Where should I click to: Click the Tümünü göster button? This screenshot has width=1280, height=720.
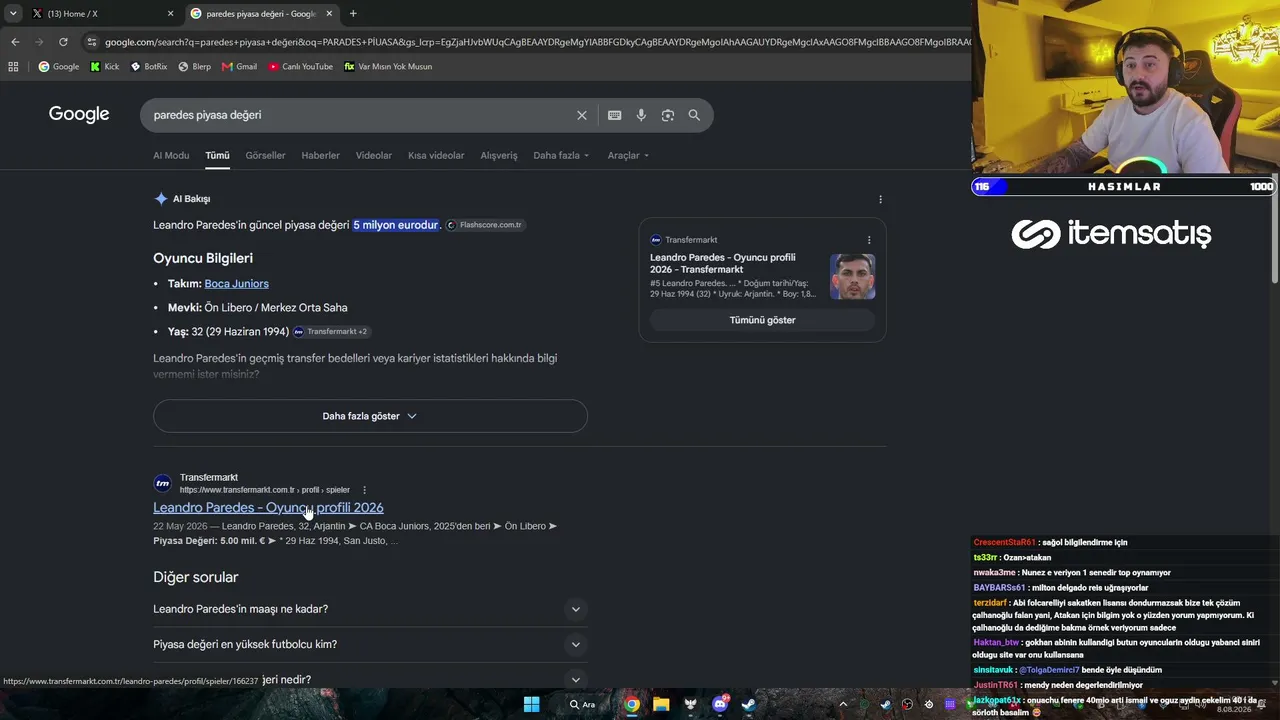pyautogui.click(x=762, y=320)
